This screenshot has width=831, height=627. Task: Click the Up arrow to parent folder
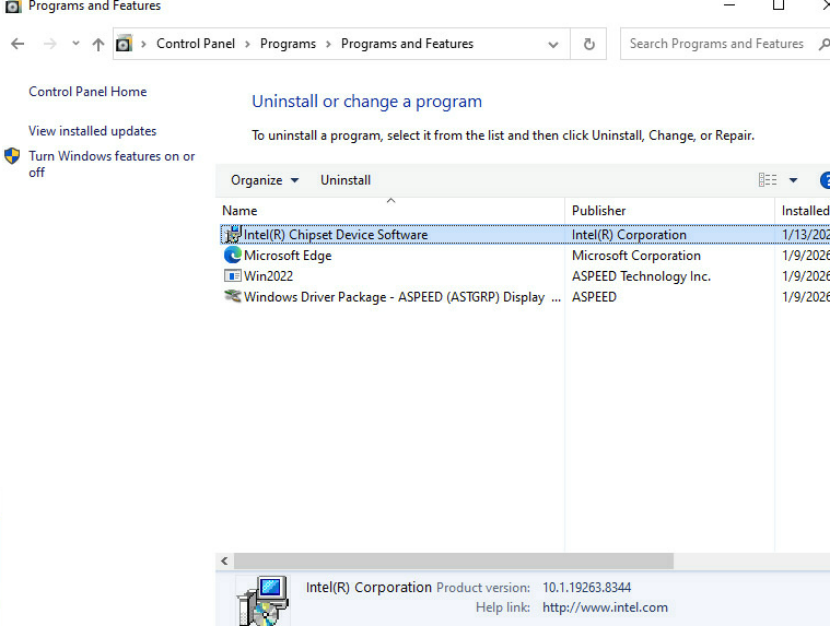click(x=98, y=44)
